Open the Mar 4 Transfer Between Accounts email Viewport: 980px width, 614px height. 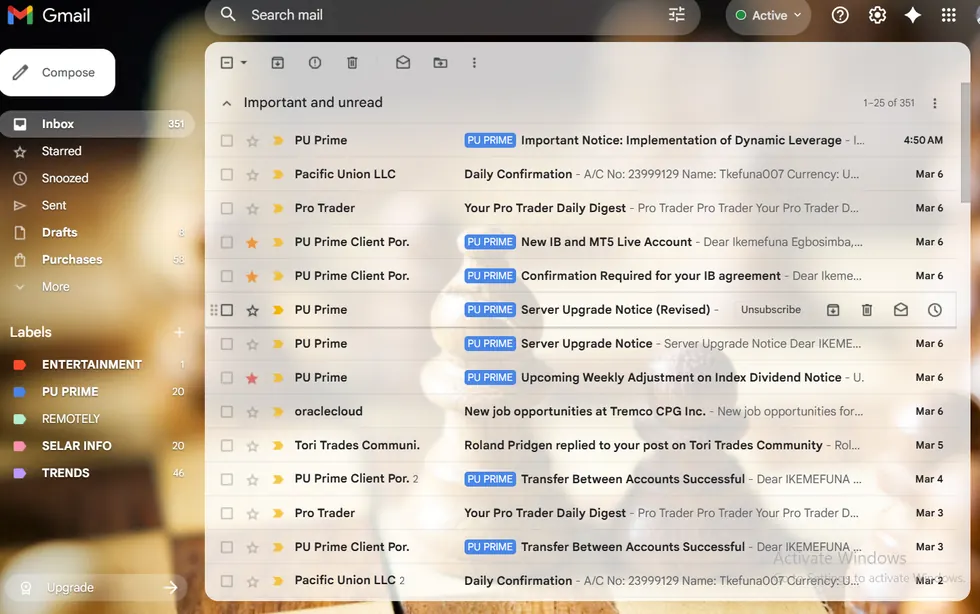[x=581, y=479]
